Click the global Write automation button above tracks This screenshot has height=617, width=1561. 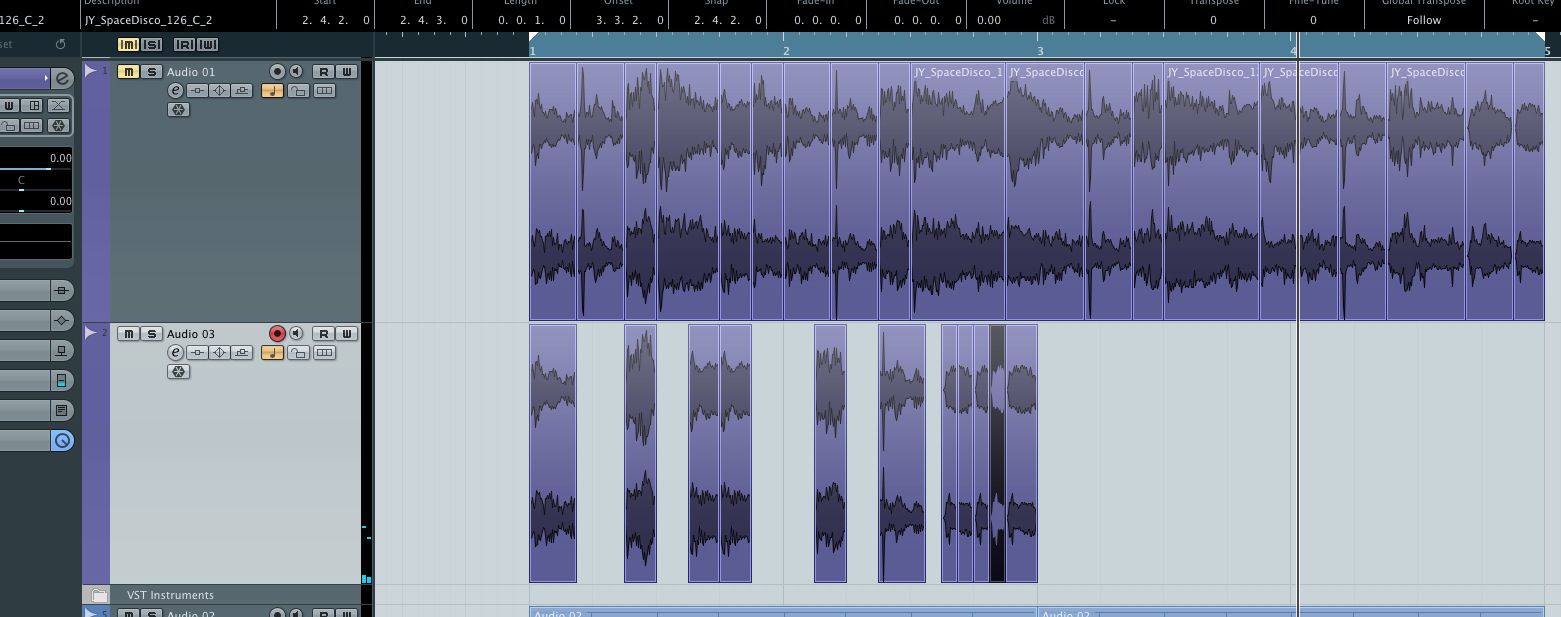point(208,44)
